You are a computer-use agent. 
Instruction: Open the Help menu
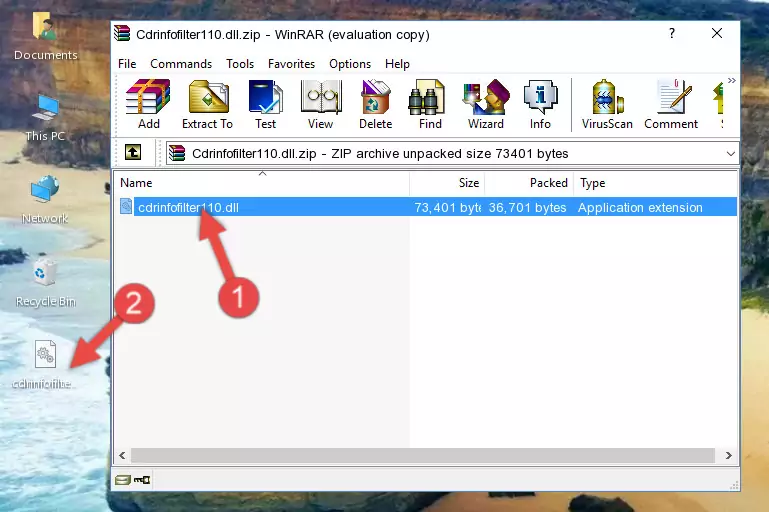click(x=397, y=64)
